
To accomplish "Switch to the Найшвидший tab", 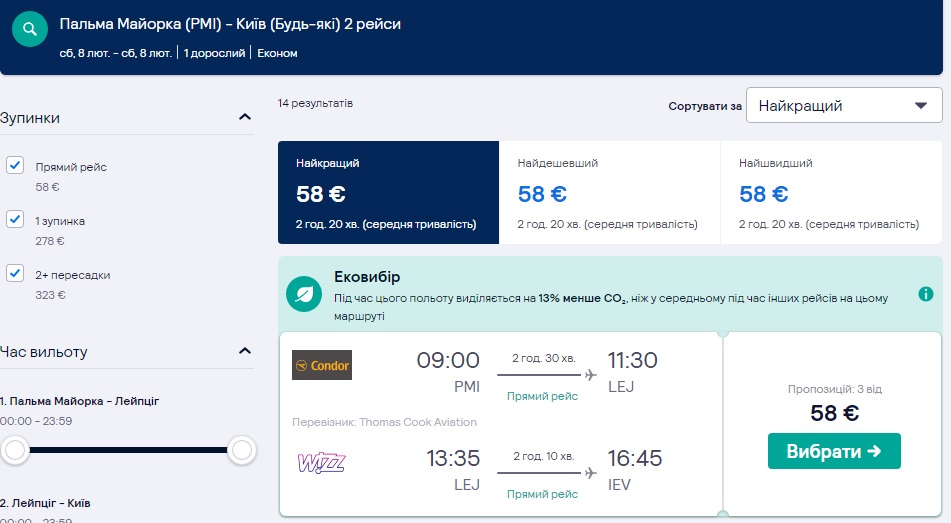I will point(830,192).
